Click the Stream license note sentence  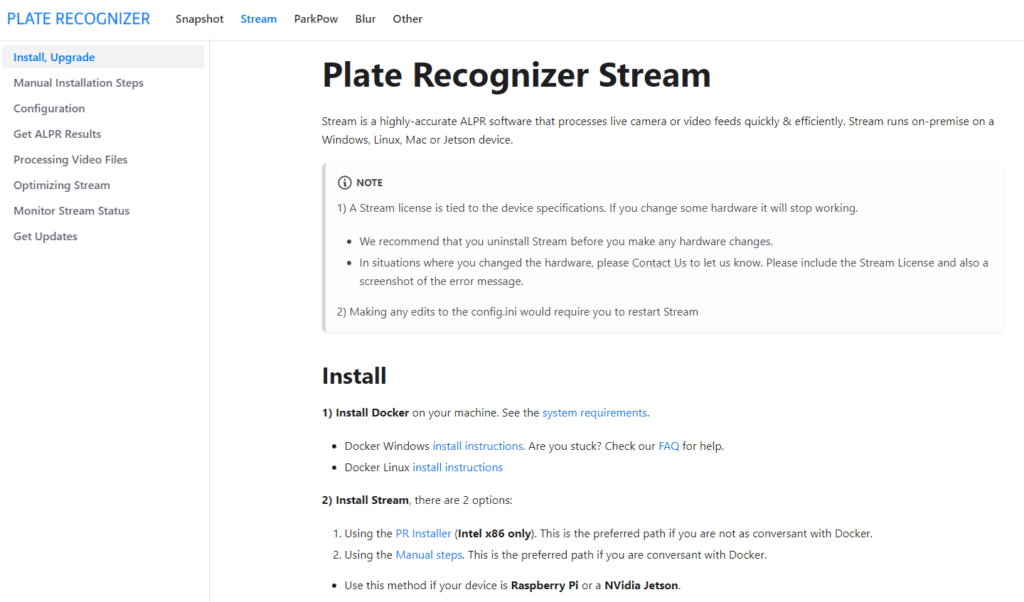tap(598, 208)
